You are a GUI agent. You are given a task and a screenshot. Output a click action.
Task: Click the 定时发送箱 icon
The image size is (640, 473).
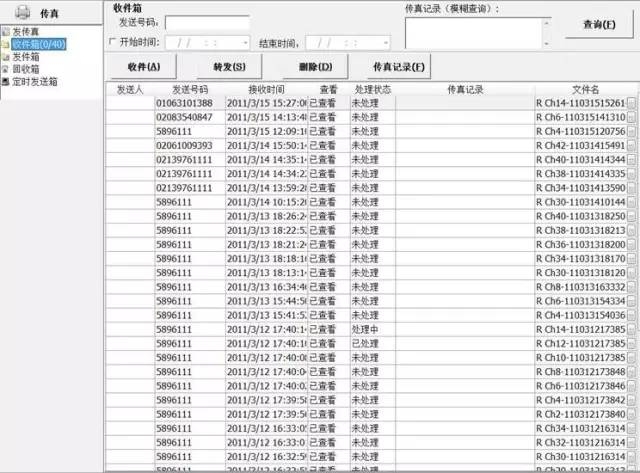pyautogui.click(x=6, y=81)
